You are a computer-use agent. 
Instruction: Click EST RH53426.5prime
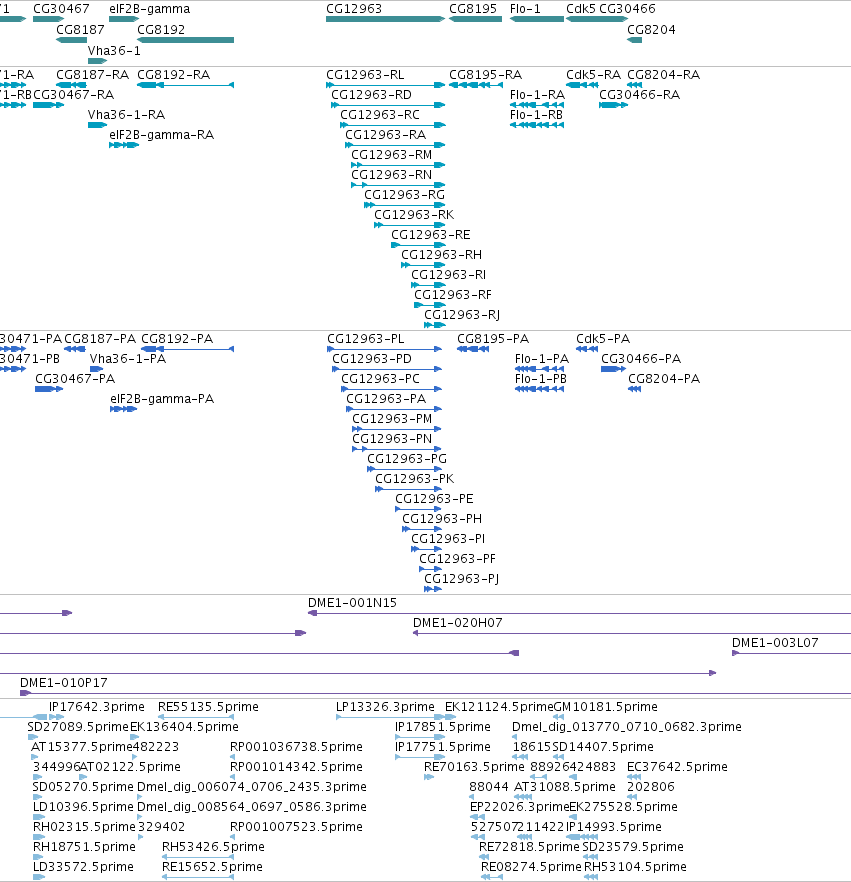pos(198,857)
